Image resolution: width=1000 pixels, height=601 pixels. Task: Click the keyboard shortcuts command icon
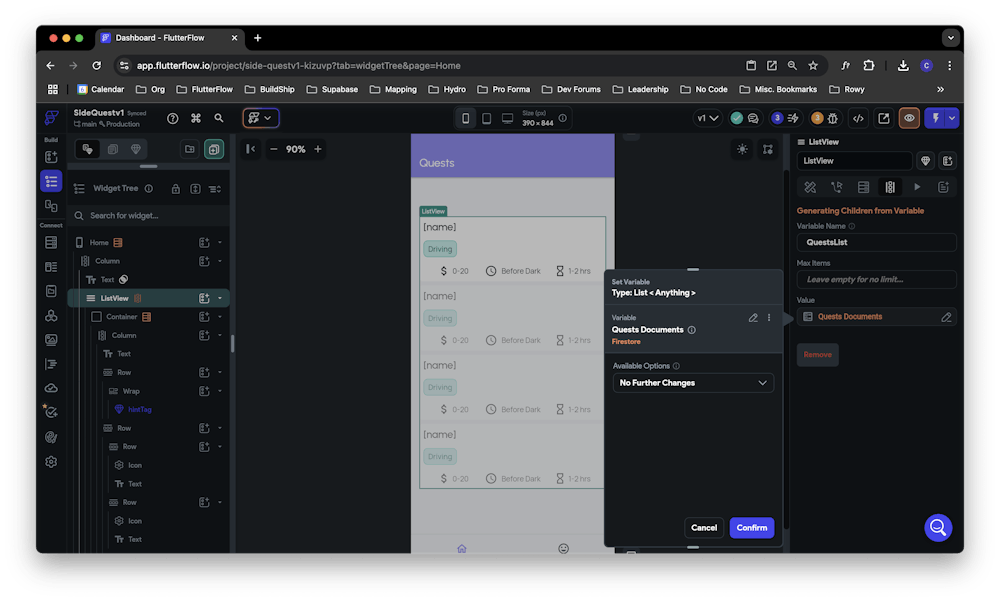pyautogui.click(x=196, y=118)
